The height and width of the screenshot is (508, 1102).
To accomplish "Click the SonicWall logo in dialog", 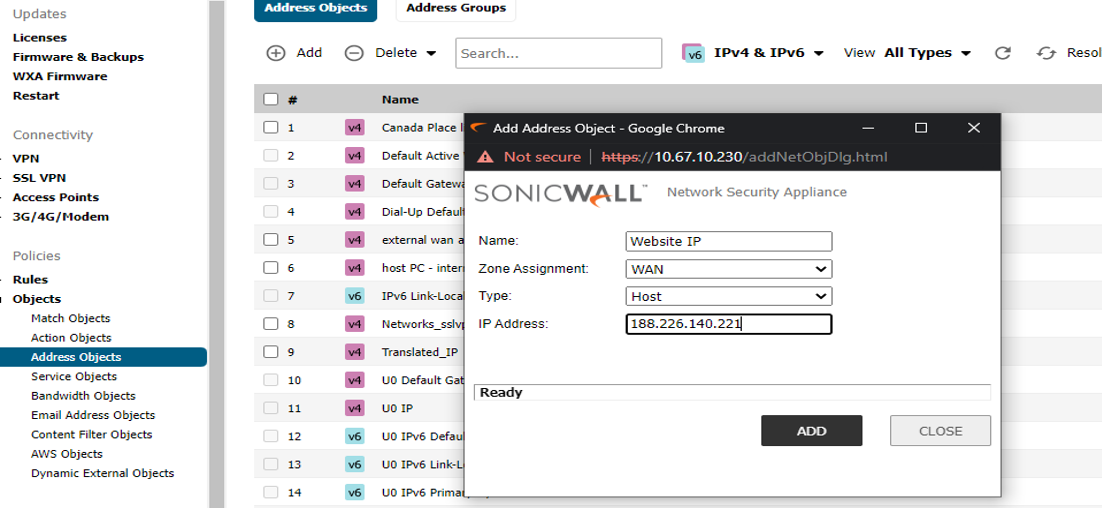I will tap(560, 193).
